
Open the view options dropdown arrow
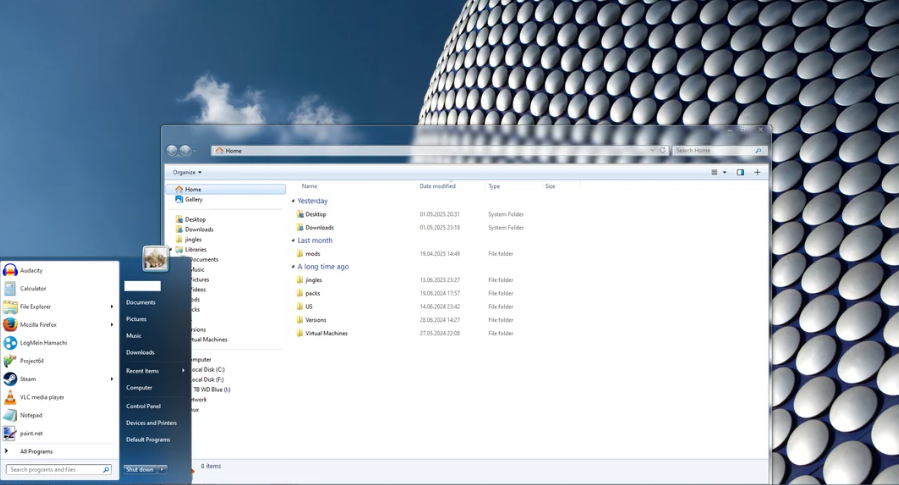(x=725, y=172)
